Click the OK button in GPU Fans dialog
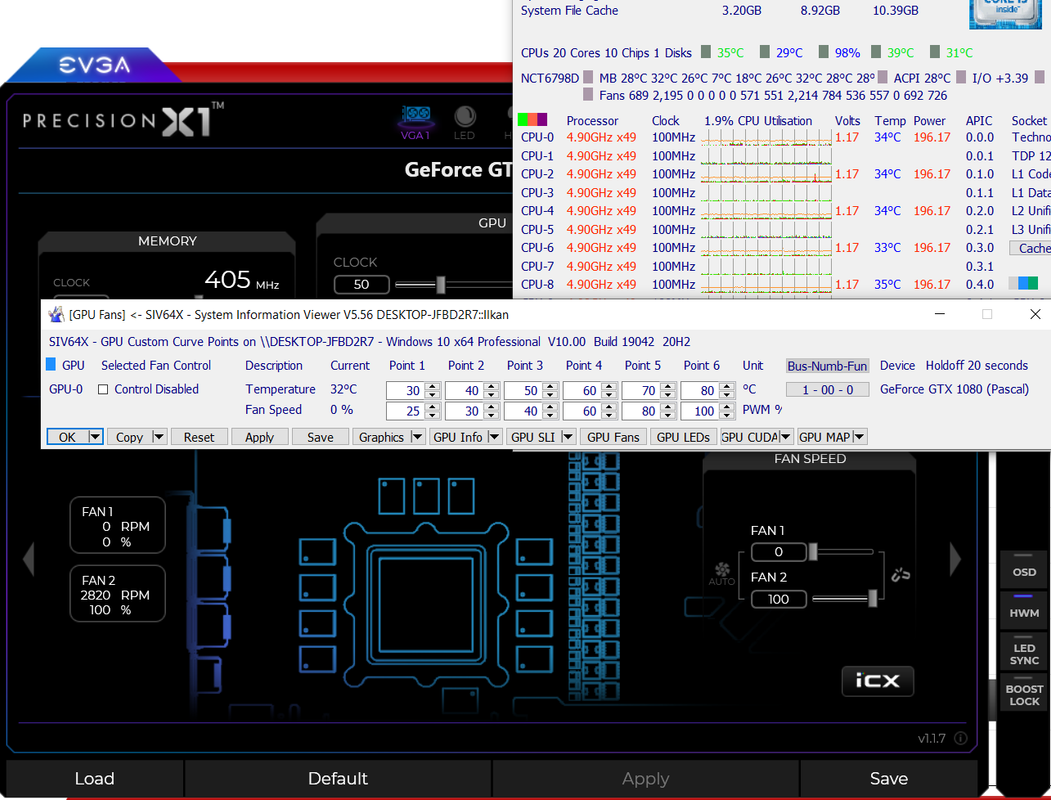 [x=67, y=437]
